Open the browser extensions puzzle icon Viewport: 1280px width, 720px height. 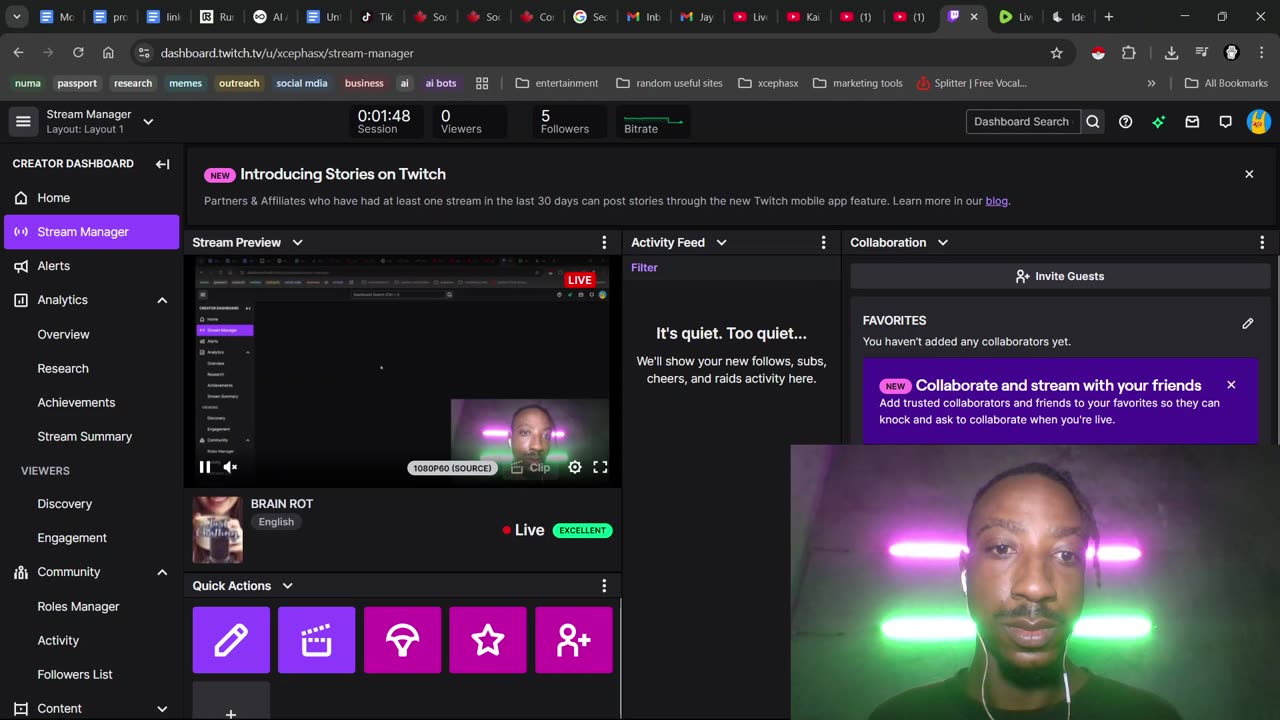[x=1129, y=53]
